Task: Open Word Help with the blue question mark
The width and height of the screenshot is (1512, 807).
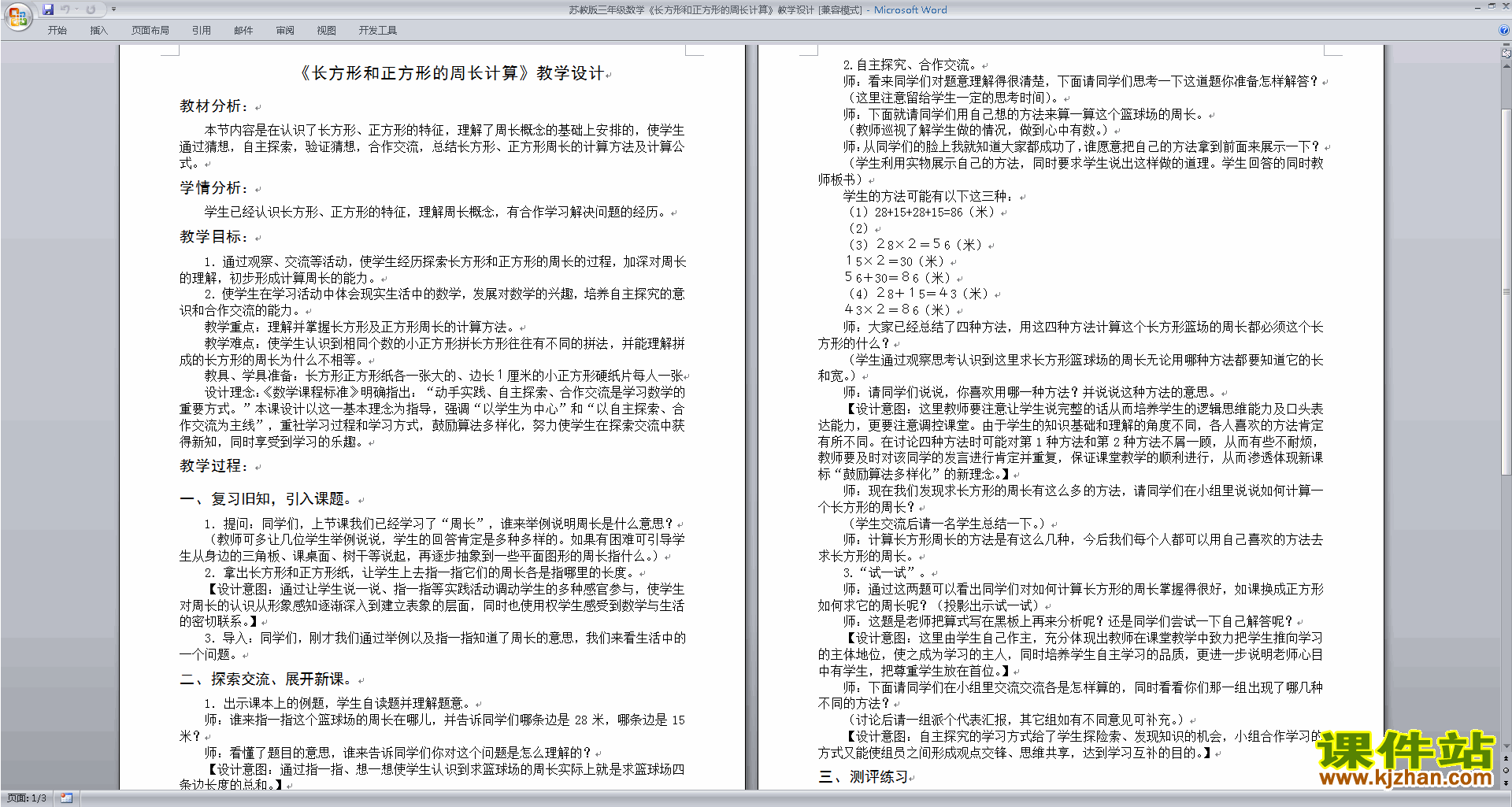Action: pyautogui.click(x=1504, y=30)
